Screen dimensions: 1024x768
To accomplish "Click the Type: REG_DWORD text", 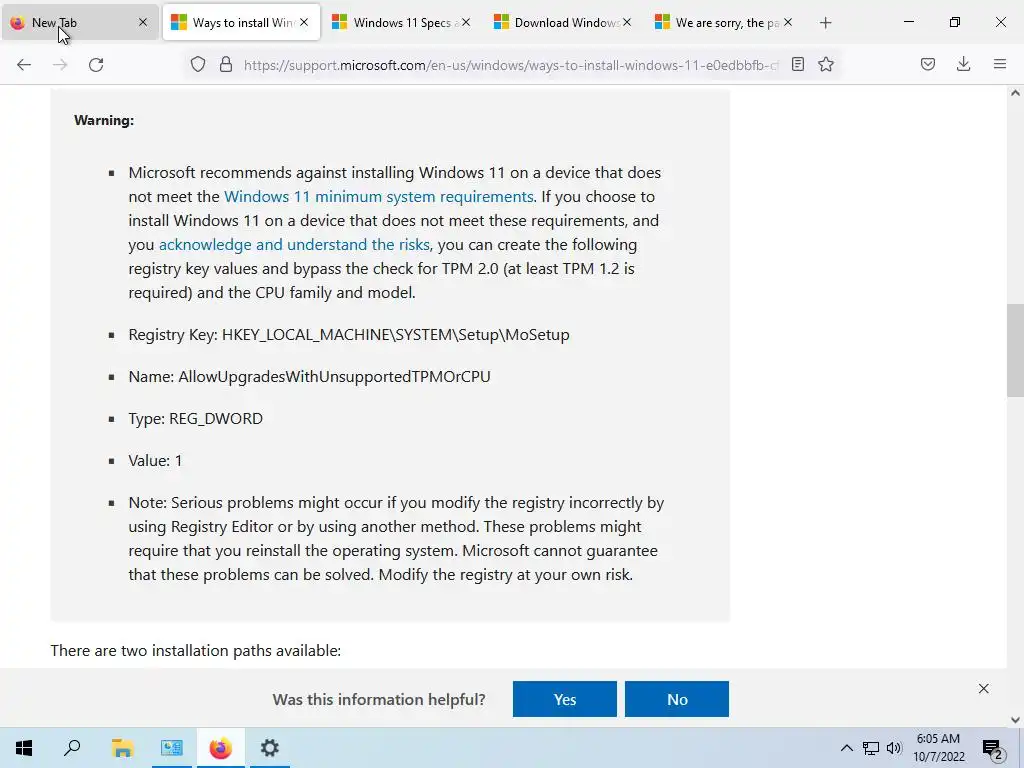I will tap(195, 419).
